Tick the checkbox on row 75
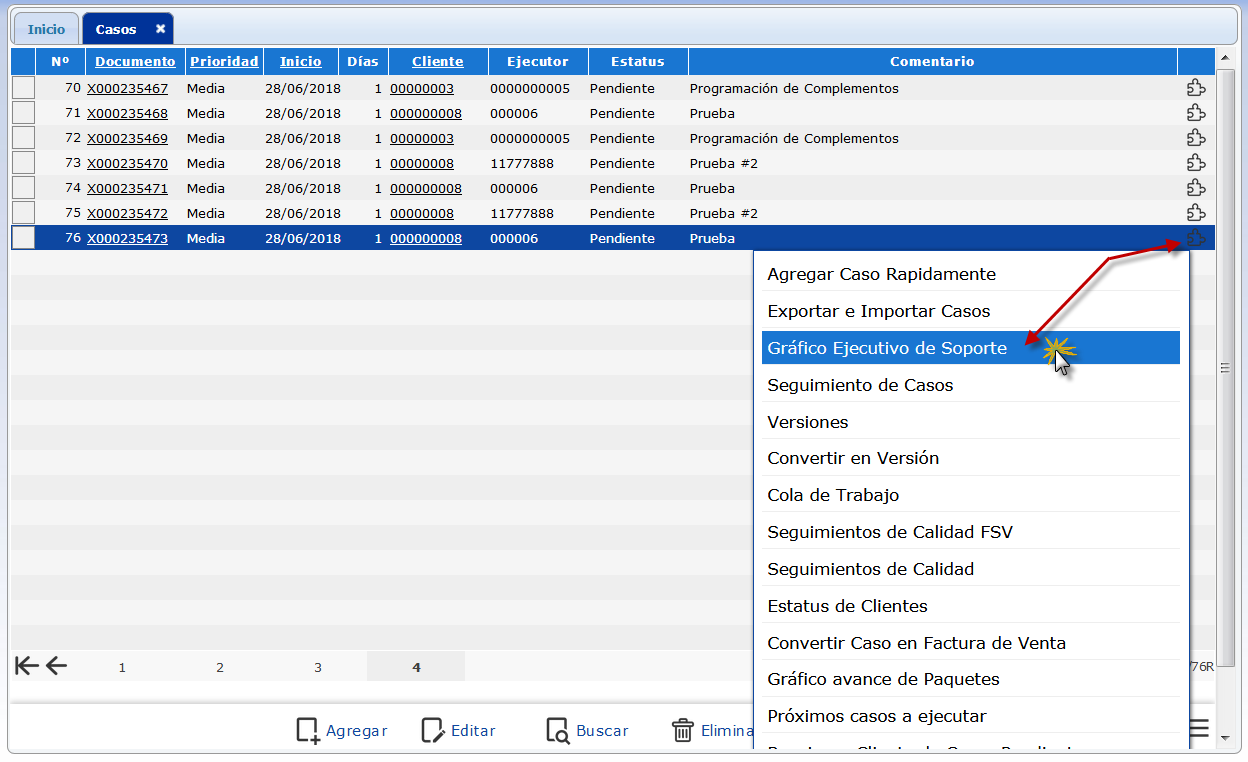 tap(23, 213)
